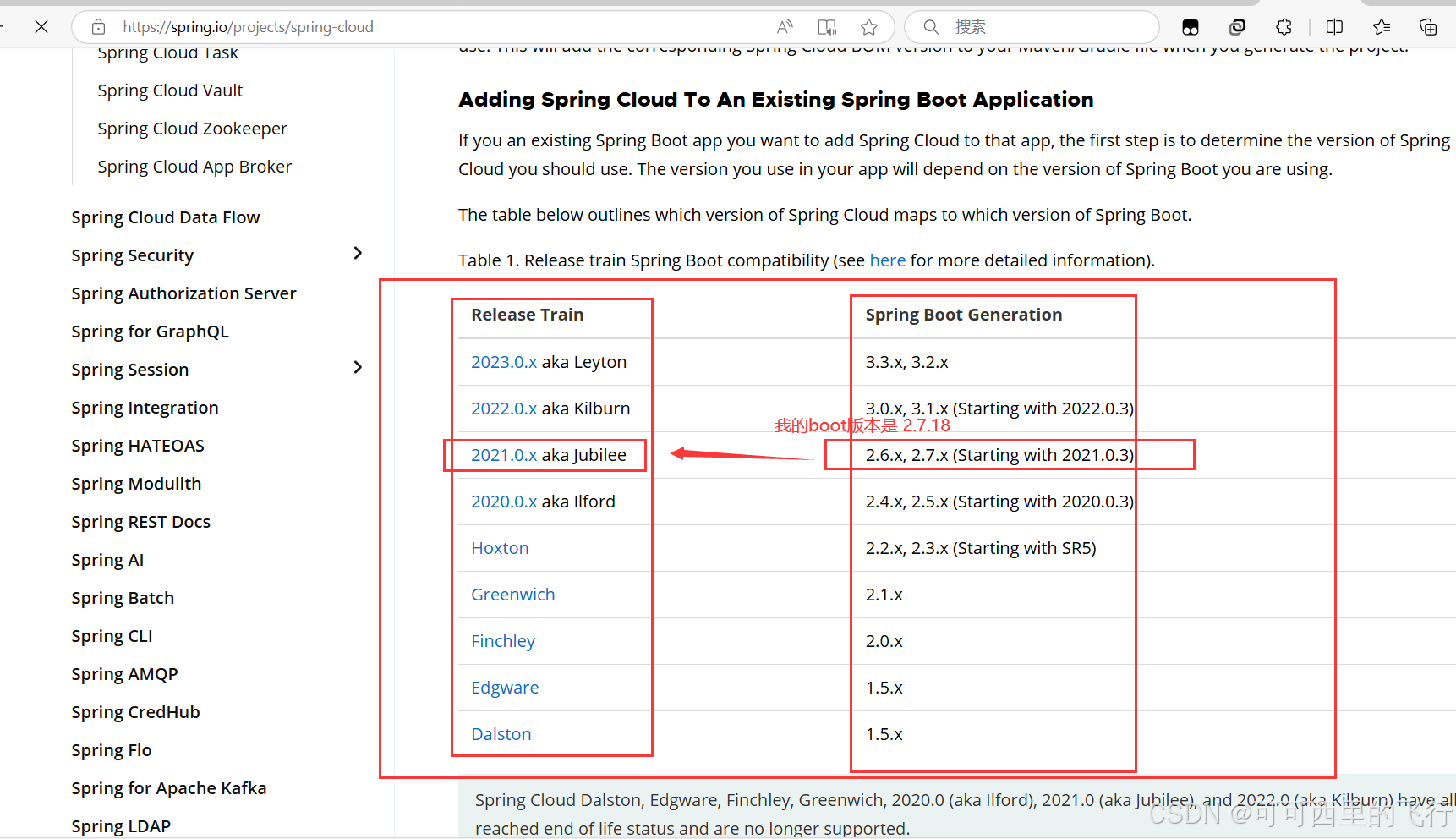1456x839 pixels.
Task: Select the '2.1.x' table cell
Action: (884, 595)
